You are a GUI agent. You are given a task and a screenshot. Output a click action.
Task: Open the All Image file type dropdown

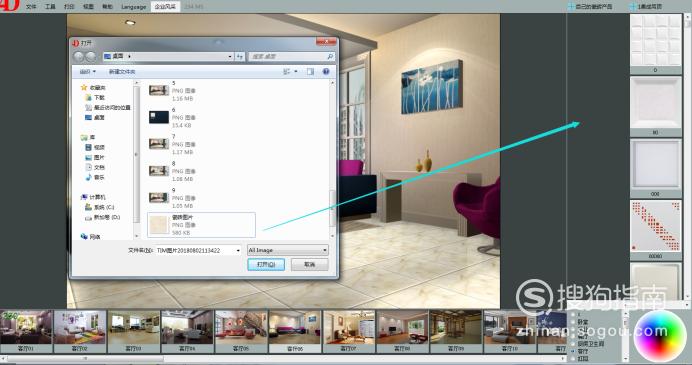[x=288, y=250]
